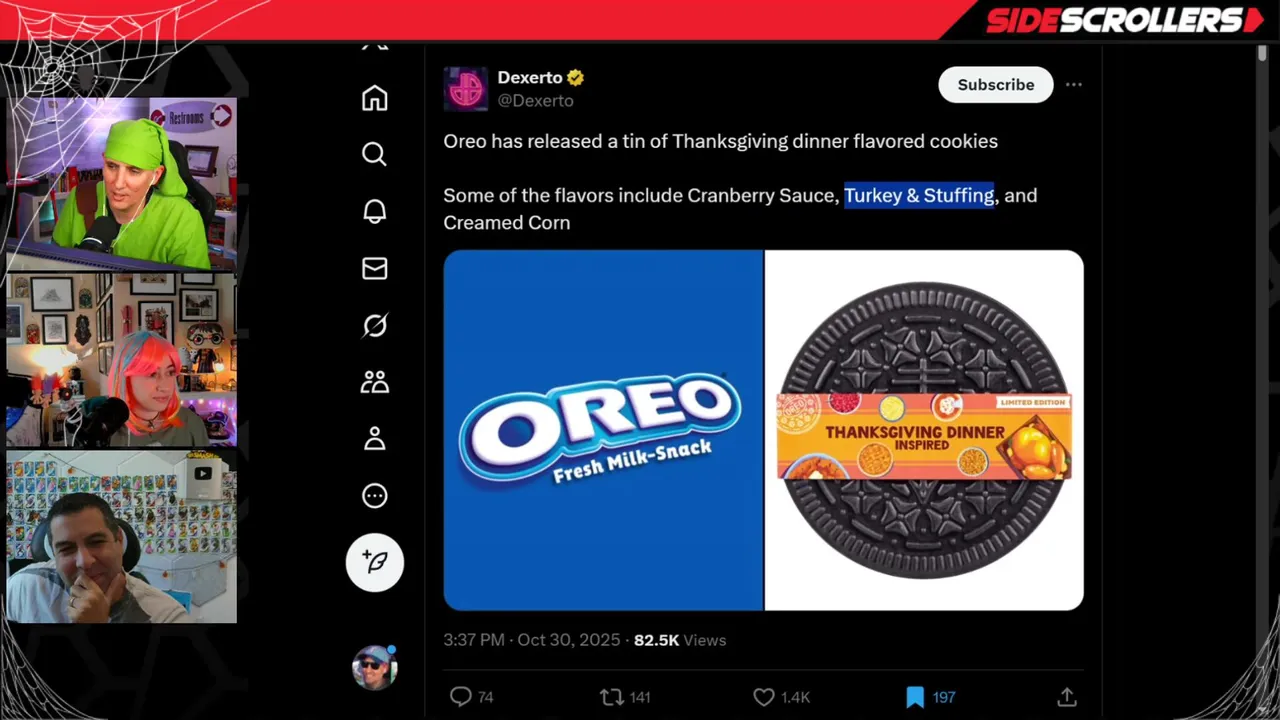Open the Thanksgiving Dinner Oreo image

point(924,430)
